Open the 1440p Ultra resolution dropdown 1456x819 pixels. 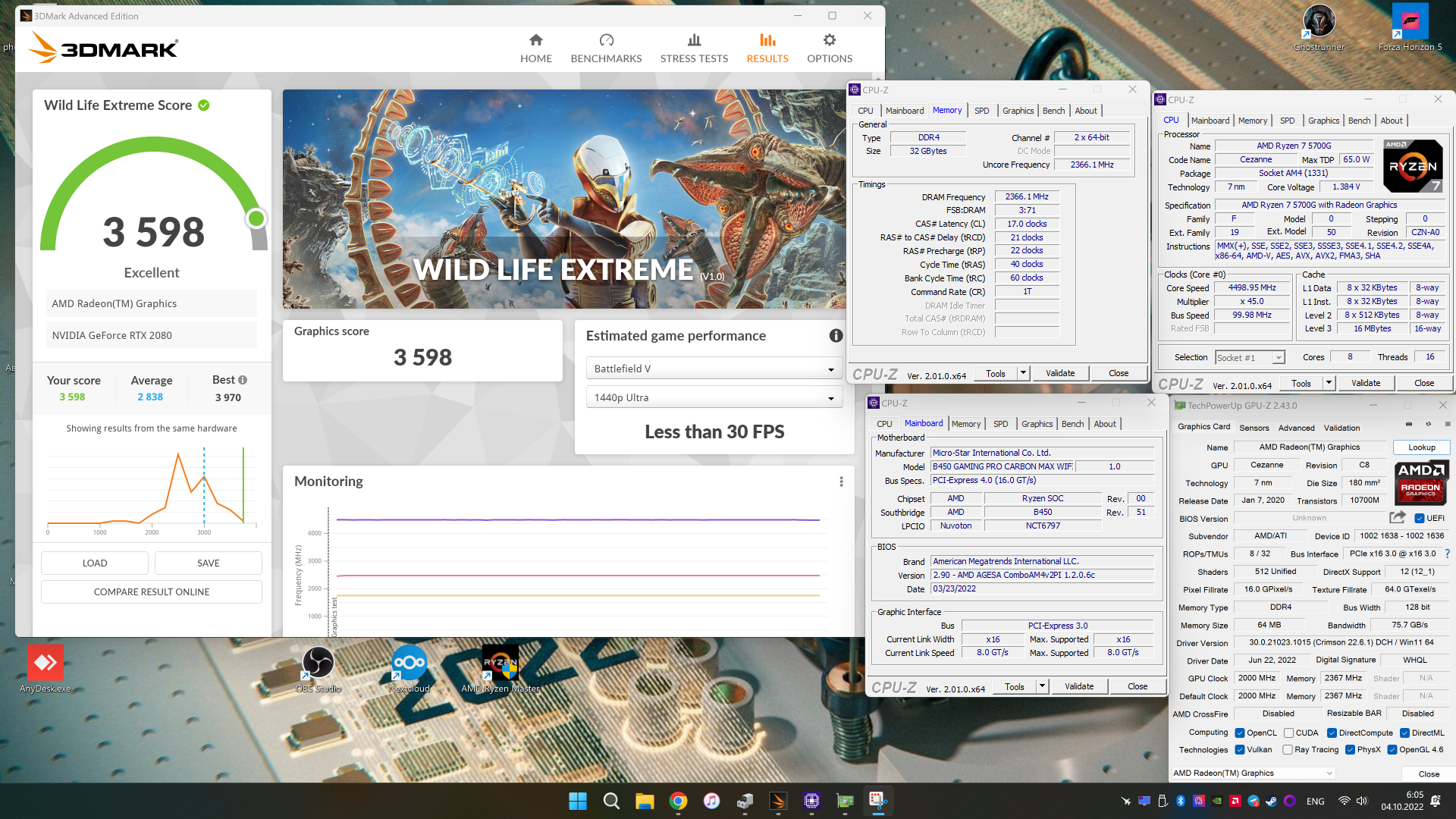[714, 397]
